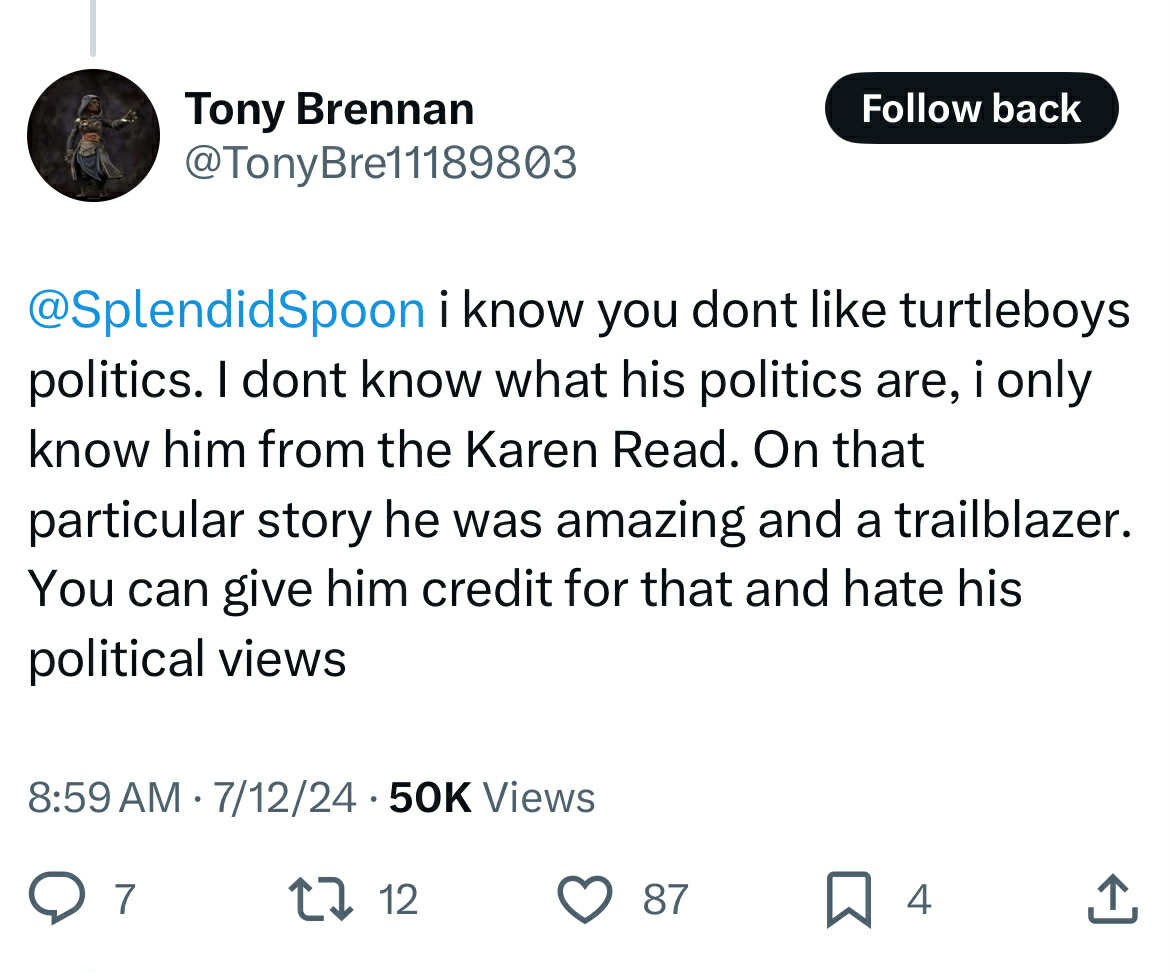This screenshot has width=1170, height=974.
Task: Repost this tweet using the retweet icon
Action: click(x=321, y=899)
